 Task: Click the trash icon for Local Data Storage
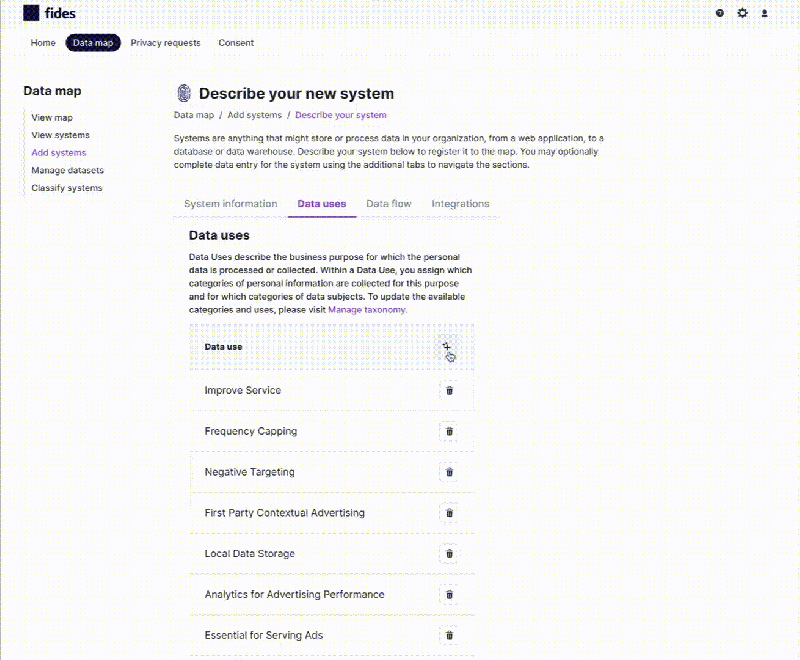[449, 553]
